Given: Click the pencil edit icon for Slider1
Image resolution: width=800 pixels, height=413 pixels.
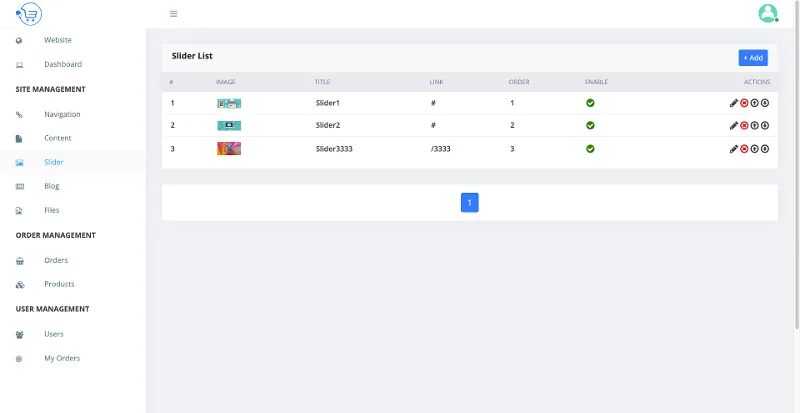Looking at the screenshot, I should pos(734,103).
